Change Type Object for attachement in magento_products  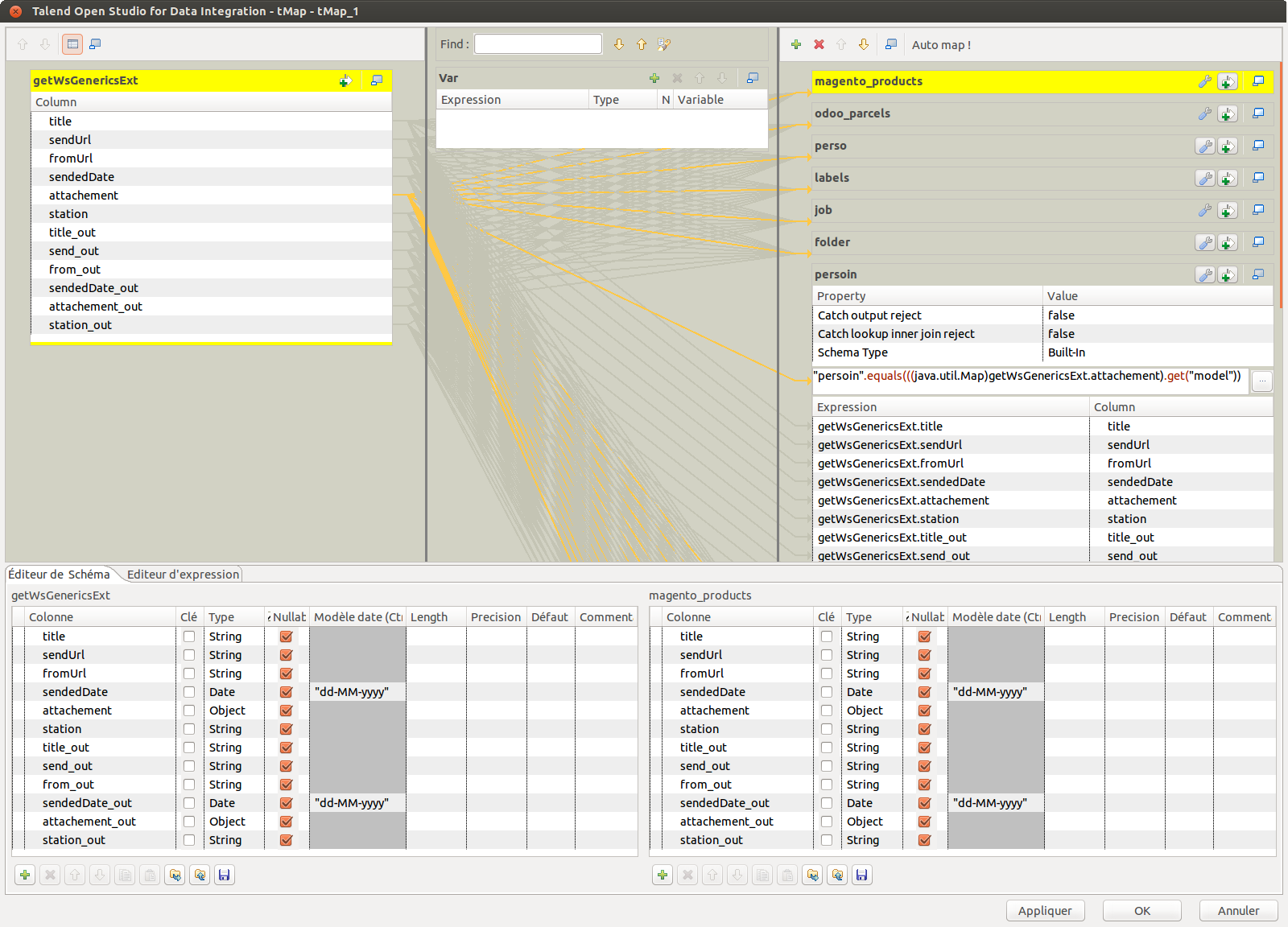coord(873,711)
